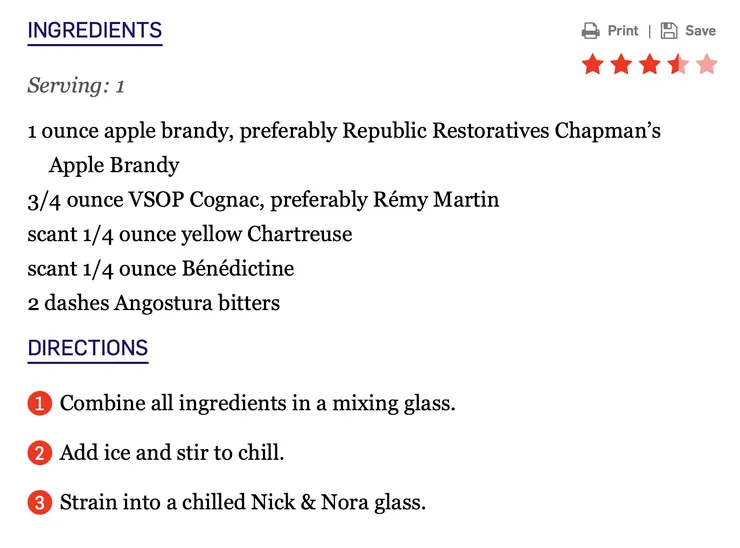Click the DIRECTIONS heading
The image size is (740, 548).
point(88,349)
